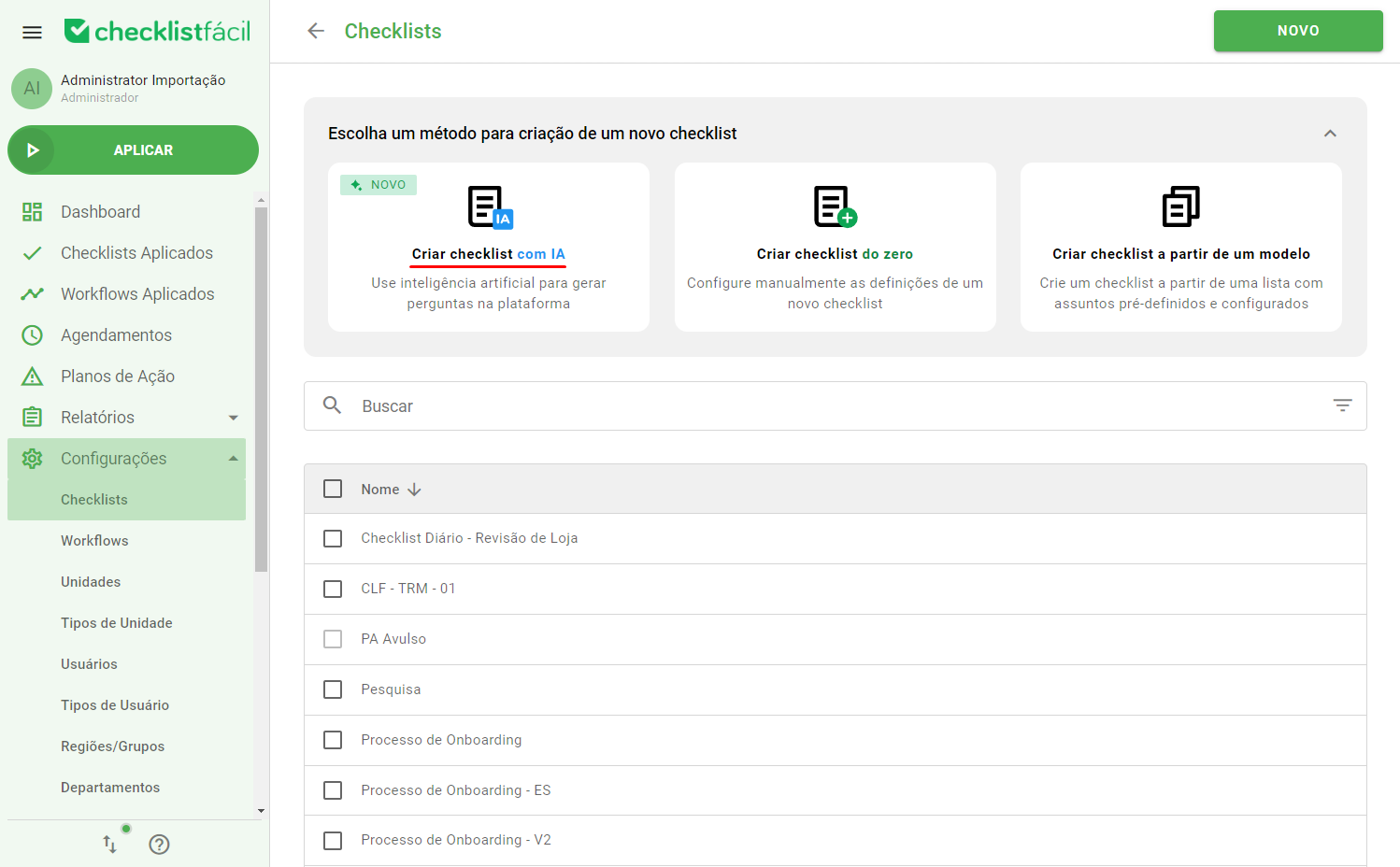Select the Dashboard sidebar icon
This screenshot has height=867, width=1400.
[32, 211]
